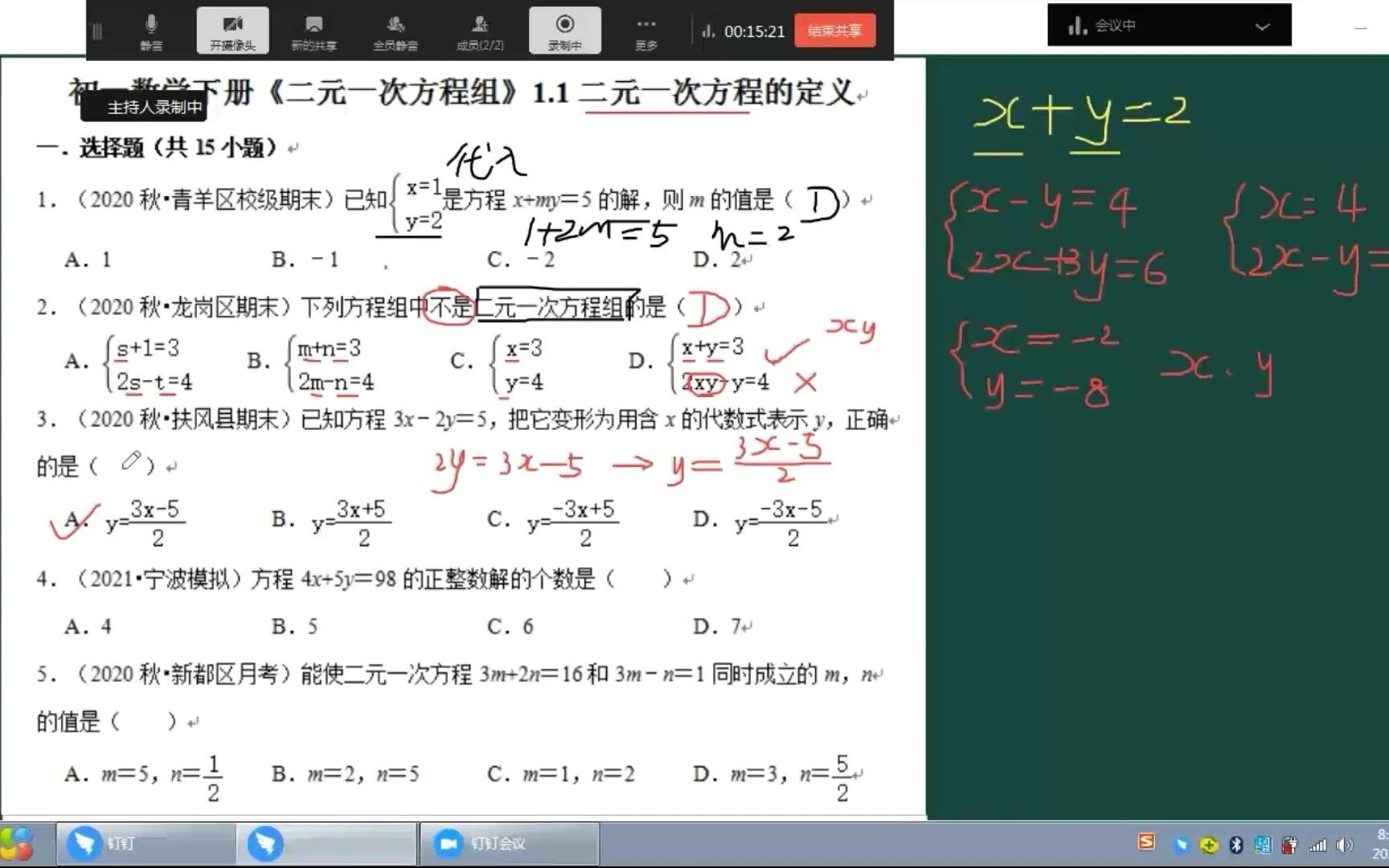The height and width of the screenshot is (868, 1389).
Task: Open Bluetooth settings from system tray
Action: point(1235,845)
